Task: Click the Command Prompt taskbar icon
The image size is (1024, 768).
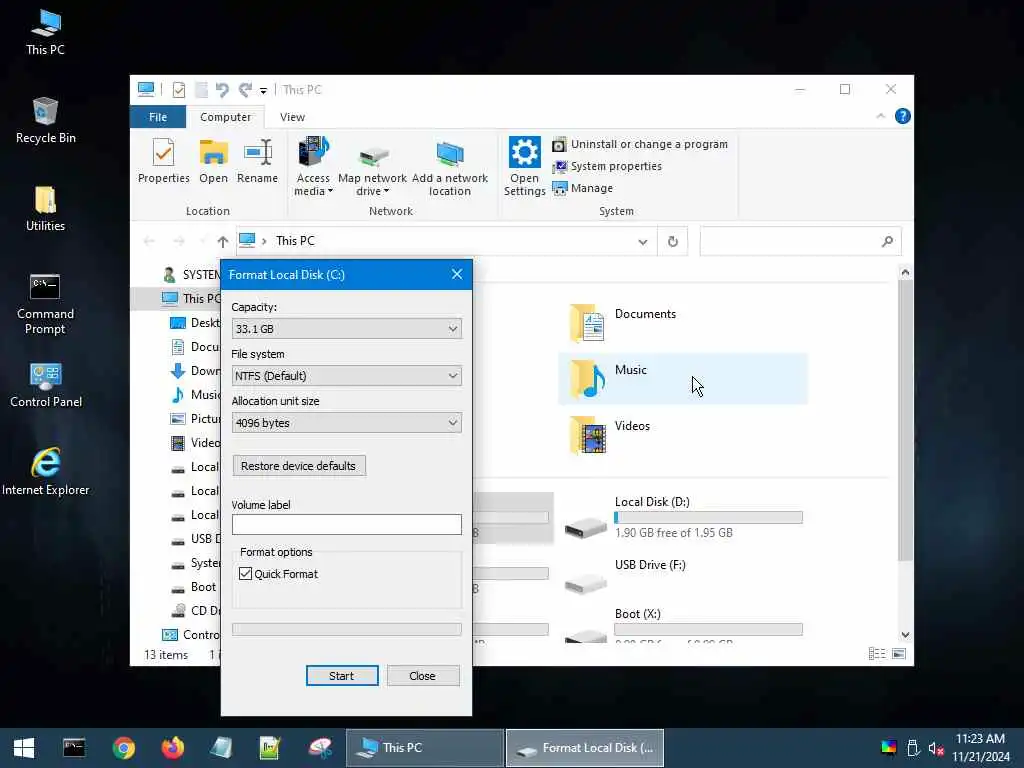Action: [x=74, y=748]
